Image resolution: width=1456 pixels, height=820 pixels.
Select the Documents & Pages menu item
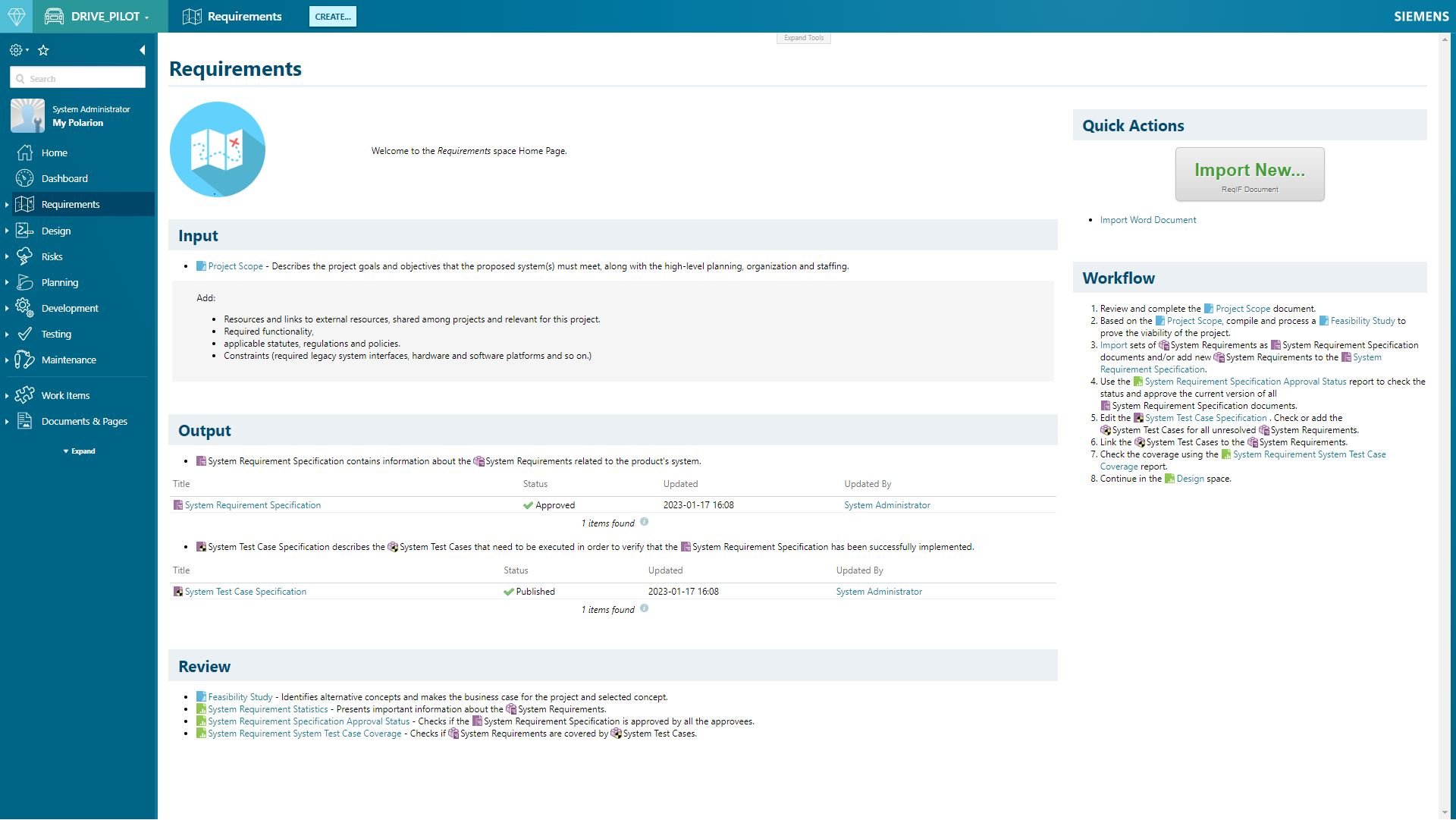click(83, 420)
